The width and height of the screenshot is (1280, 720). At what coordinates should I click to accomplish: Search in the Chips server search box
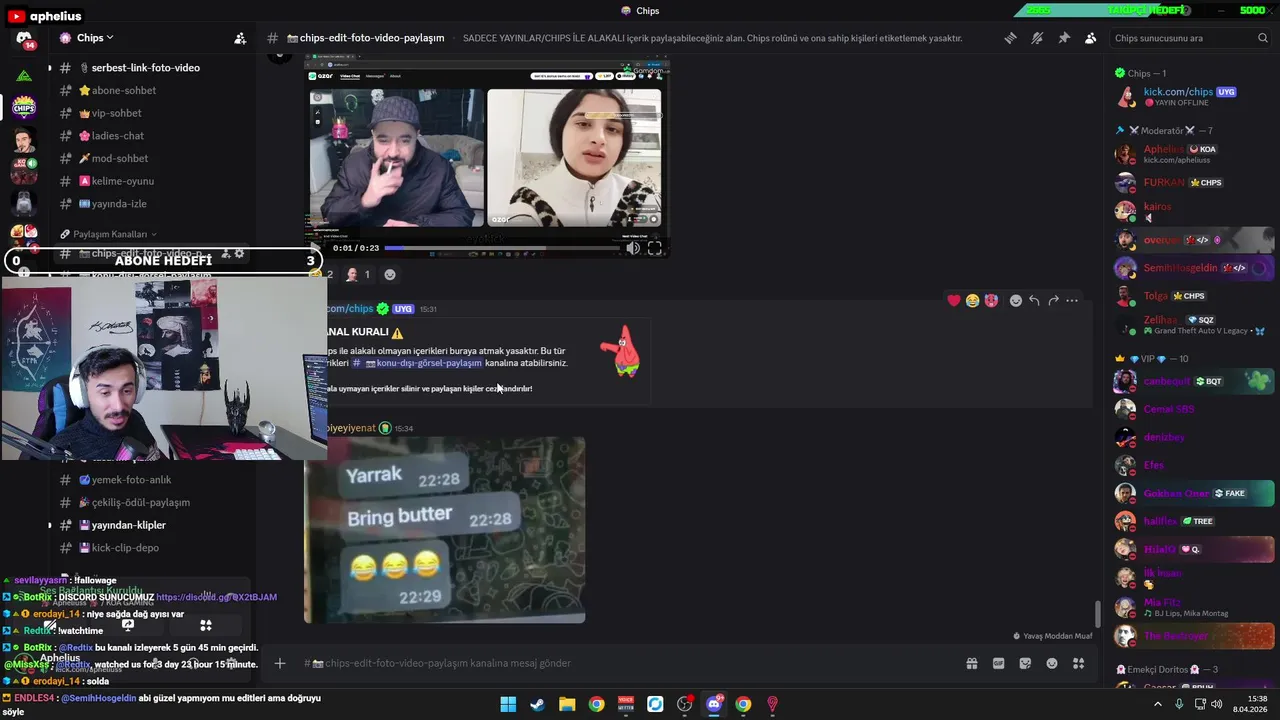1191,38
